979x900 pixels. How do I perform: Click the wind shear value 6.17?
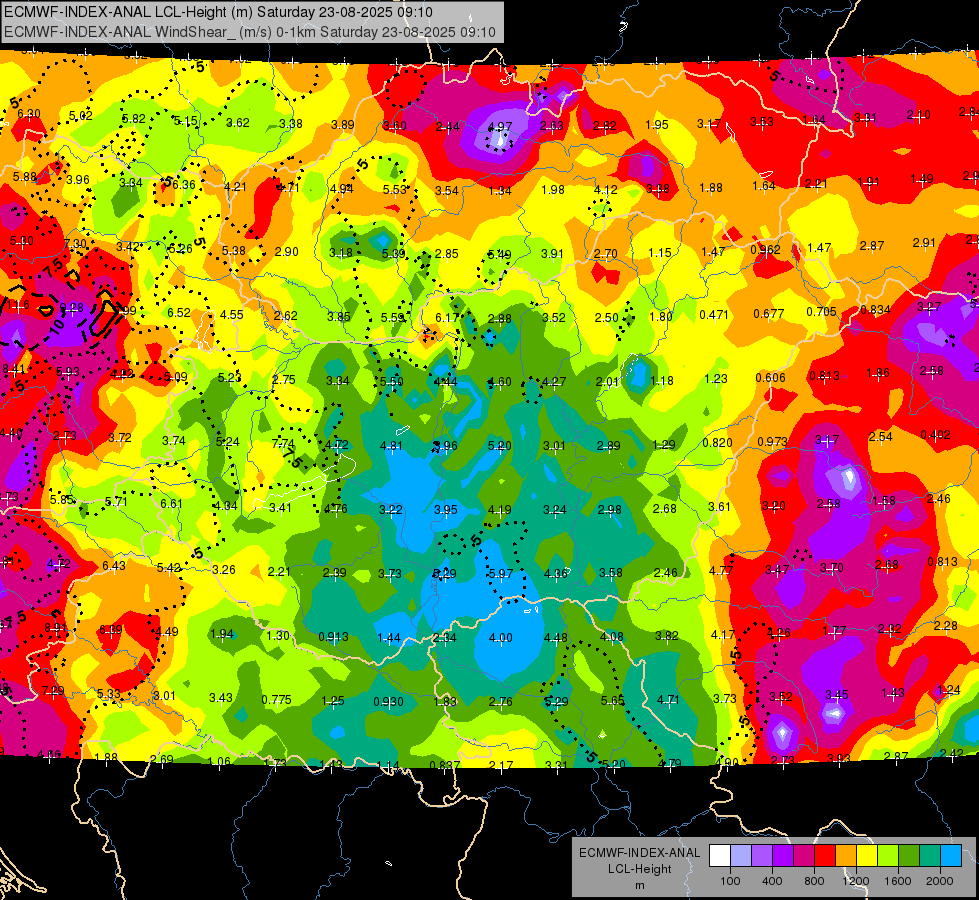[447, 318]
